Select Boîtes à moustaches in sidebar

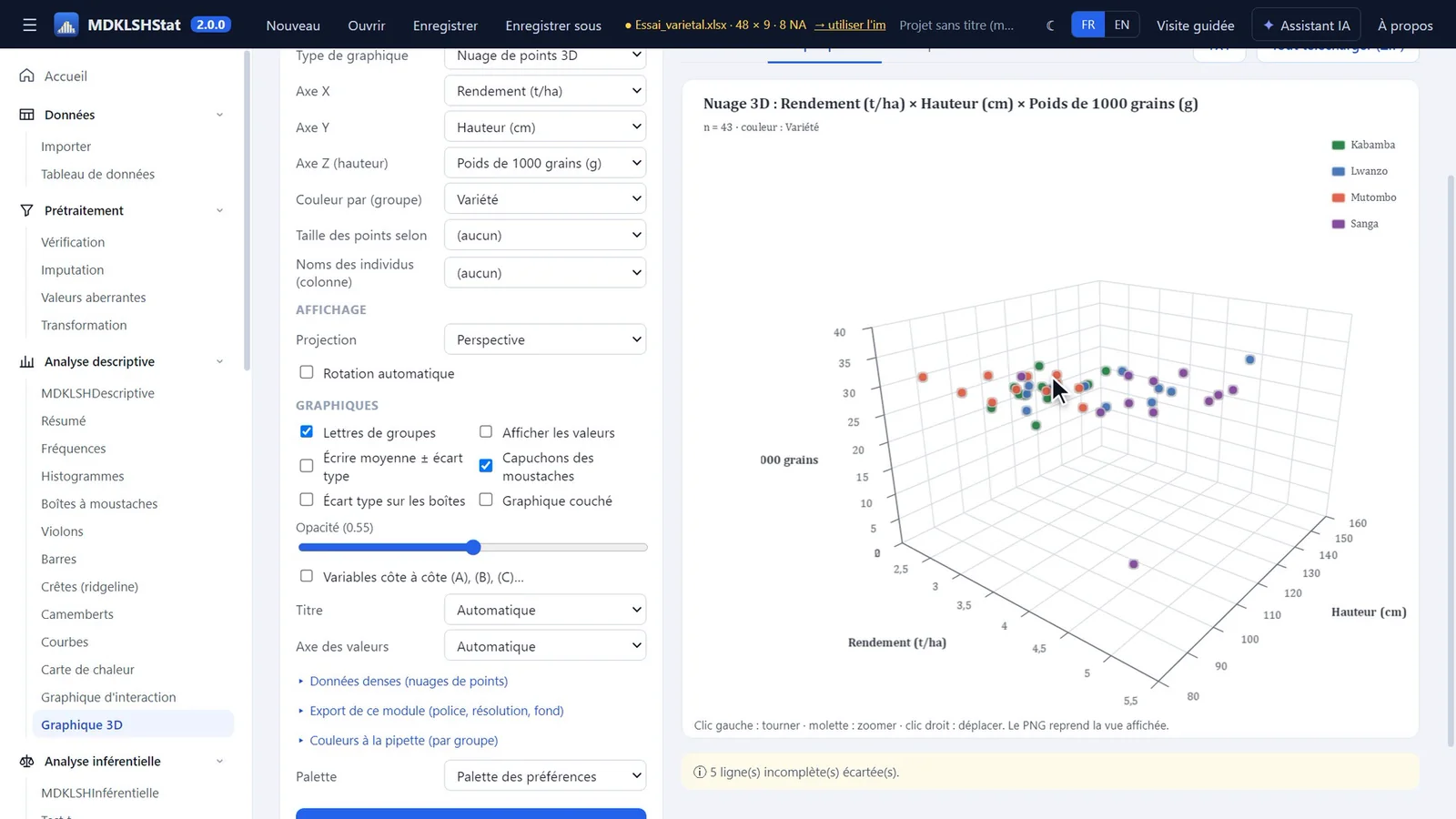(99, 503)
